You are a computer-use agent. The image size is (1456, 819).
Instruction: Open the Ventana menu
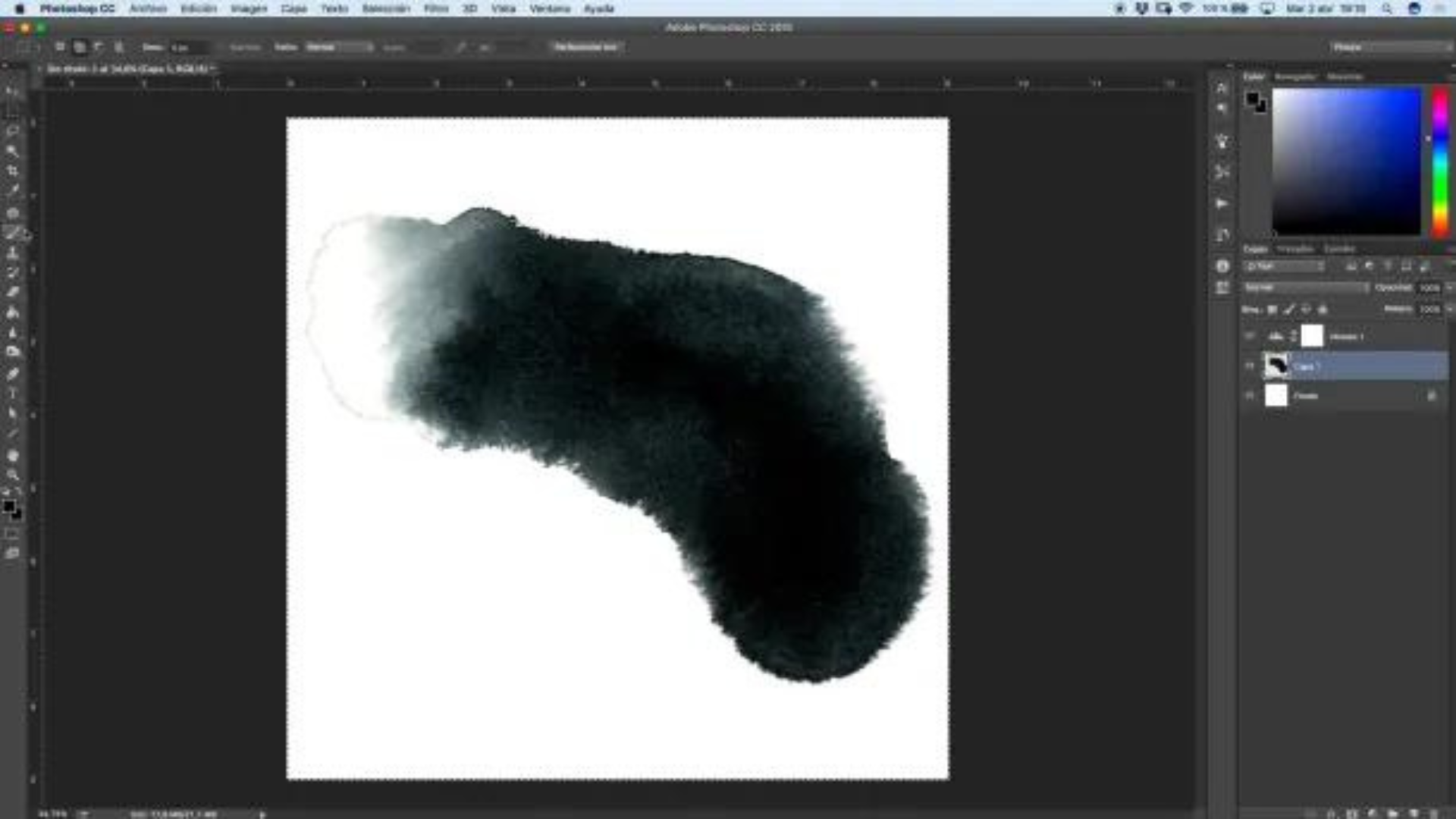pos(550,8)
